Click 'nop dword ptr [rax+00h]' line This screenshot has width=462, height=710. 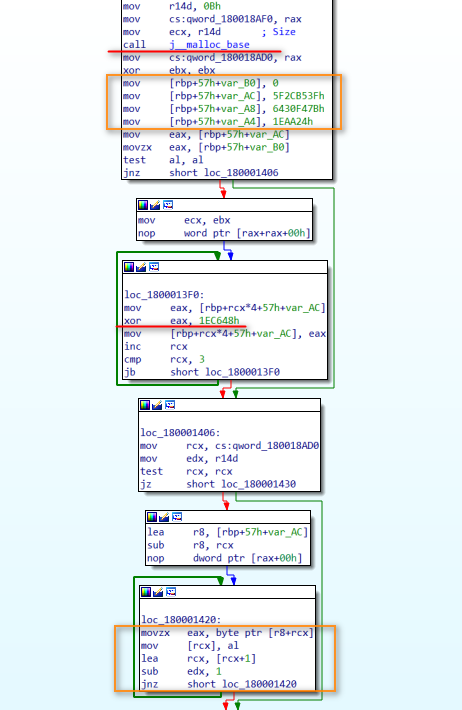pyautogui.click(x=225, y=558)
